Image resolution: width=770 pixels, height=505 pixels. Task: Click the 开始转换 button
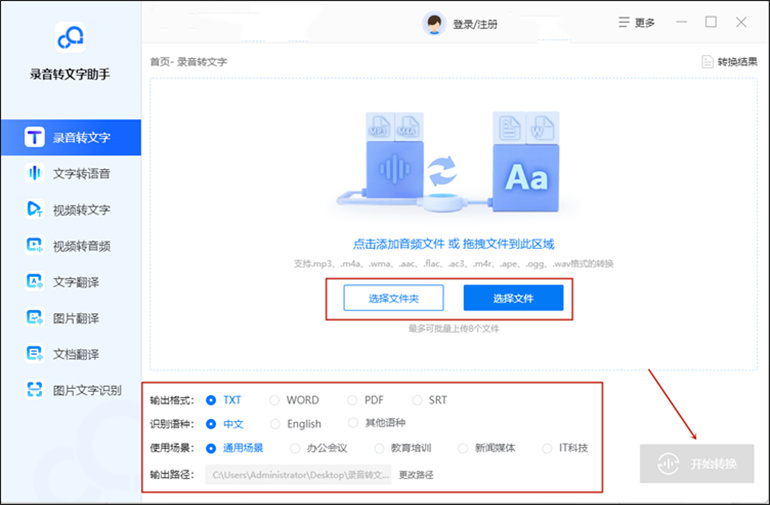pos(696,463)
